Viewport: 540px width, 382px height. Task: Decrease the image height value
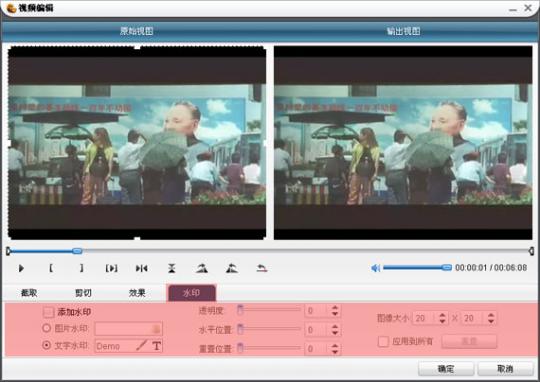pos(491,321)
